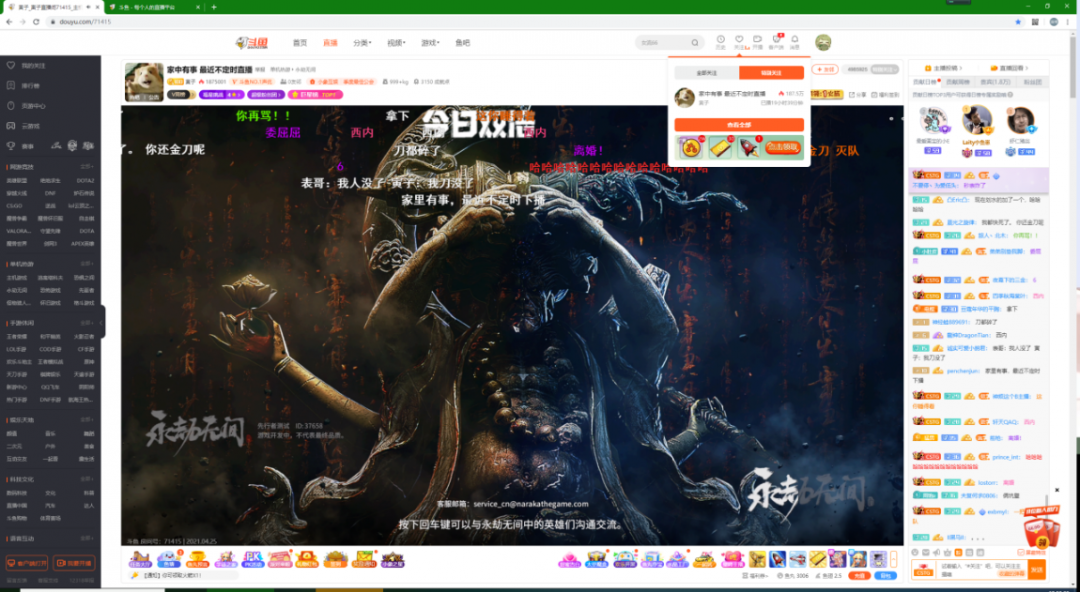Select the 特别关注 tab in popup
Screen dimensions: 1080x592
click(771, 72)
